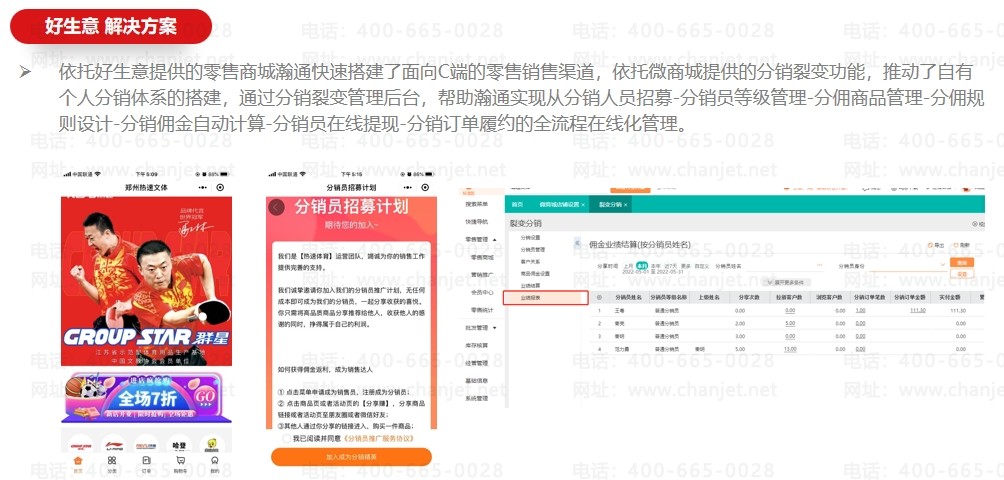Switch to the 微商城店铺设置 tab
The image size is (1004, 480).
point(559,204)
